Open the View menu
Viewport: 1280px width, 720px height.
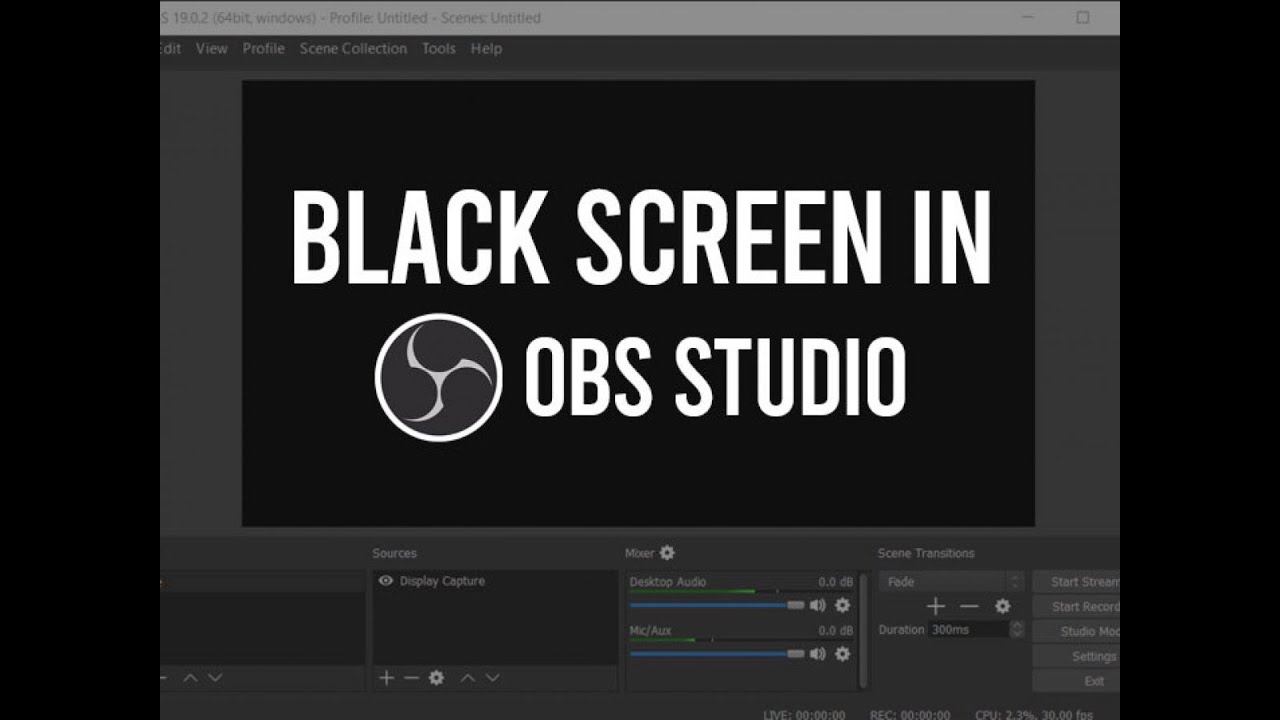(x=211, y=48)
